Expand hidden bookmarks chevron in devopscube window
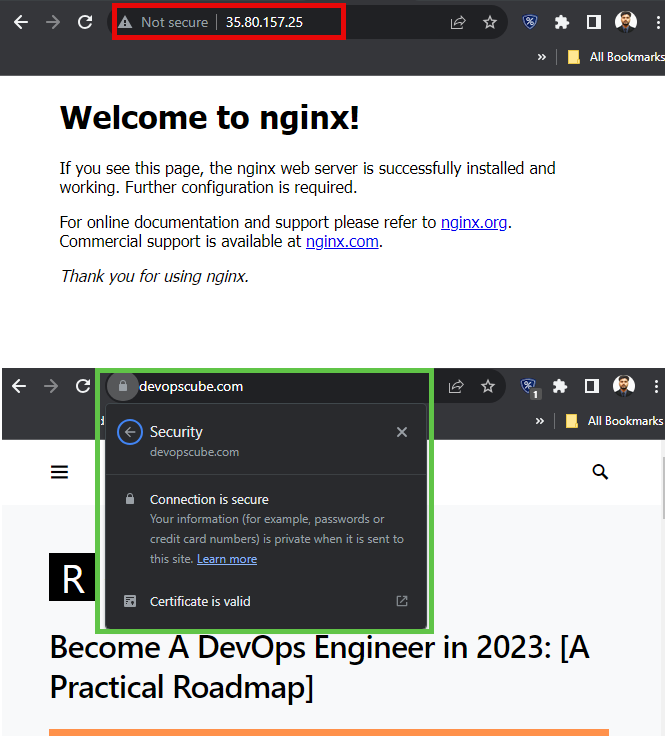 pyautogui.click(x=540, y=421)
